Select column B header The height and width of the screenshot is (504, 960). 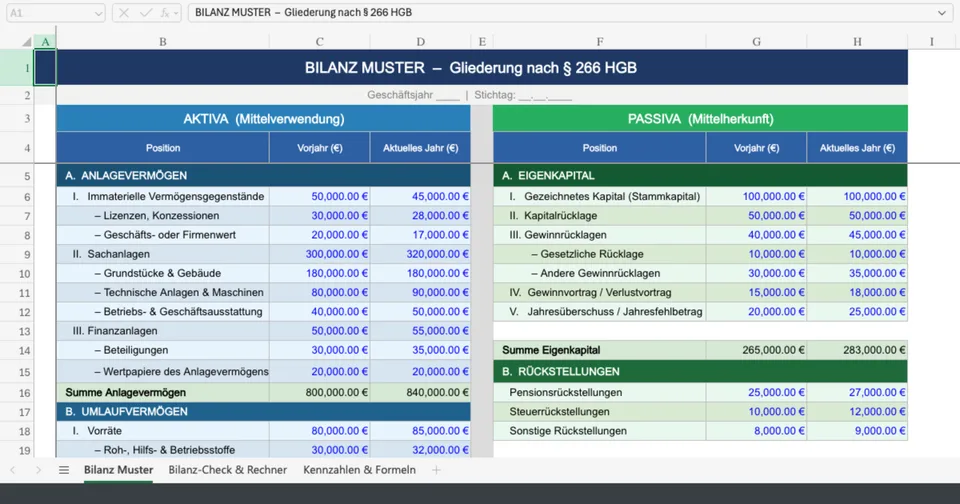pyautogui.click(x=163, y=42)
